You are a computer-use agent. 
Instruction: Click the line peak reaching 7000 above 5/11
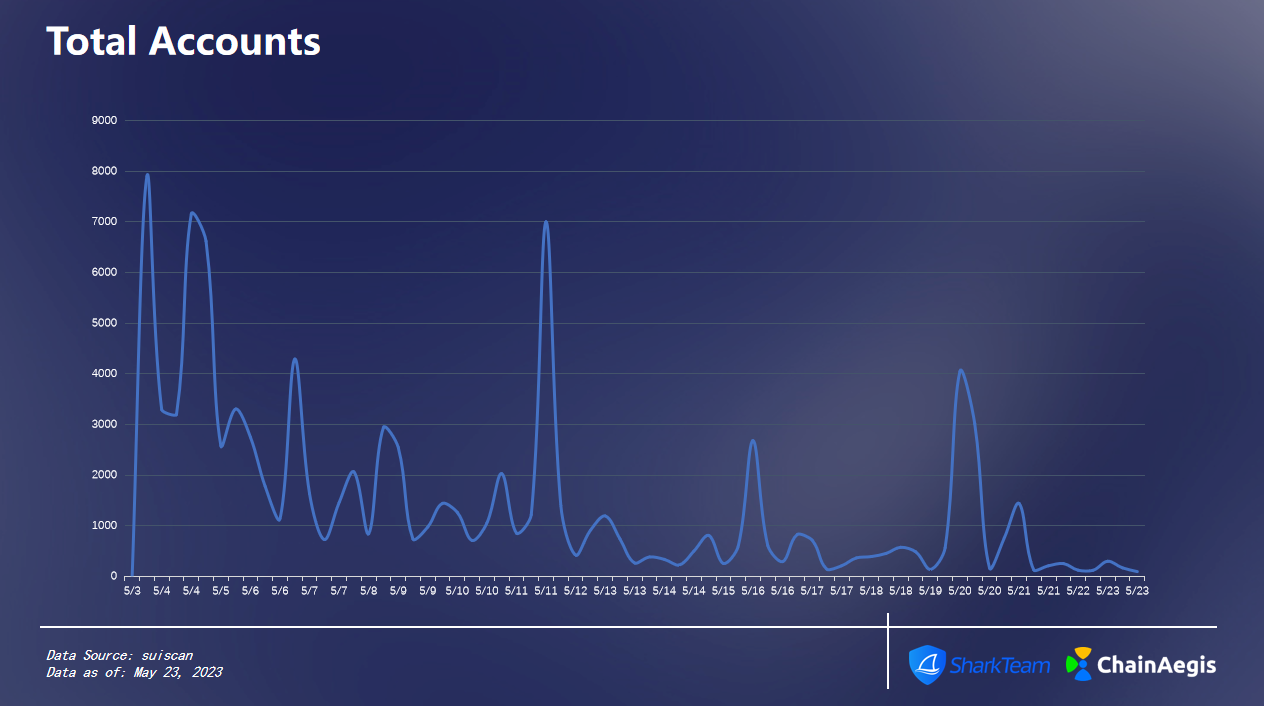546,222
